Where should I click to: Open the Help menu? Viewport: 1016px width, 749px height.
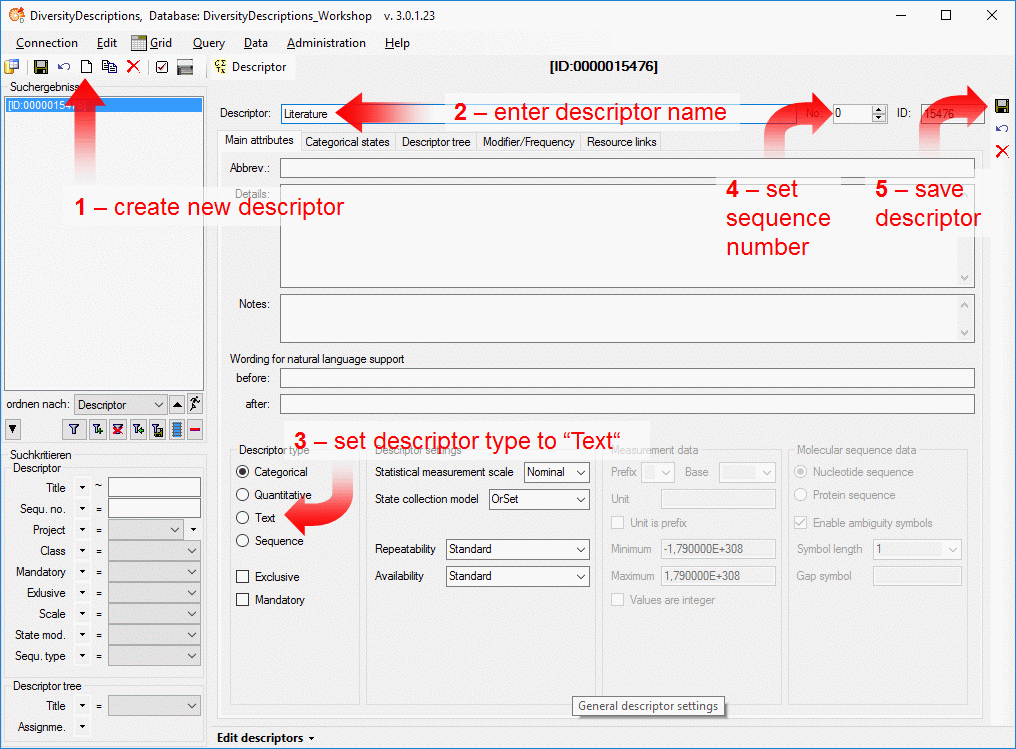[x=397, y=43]
